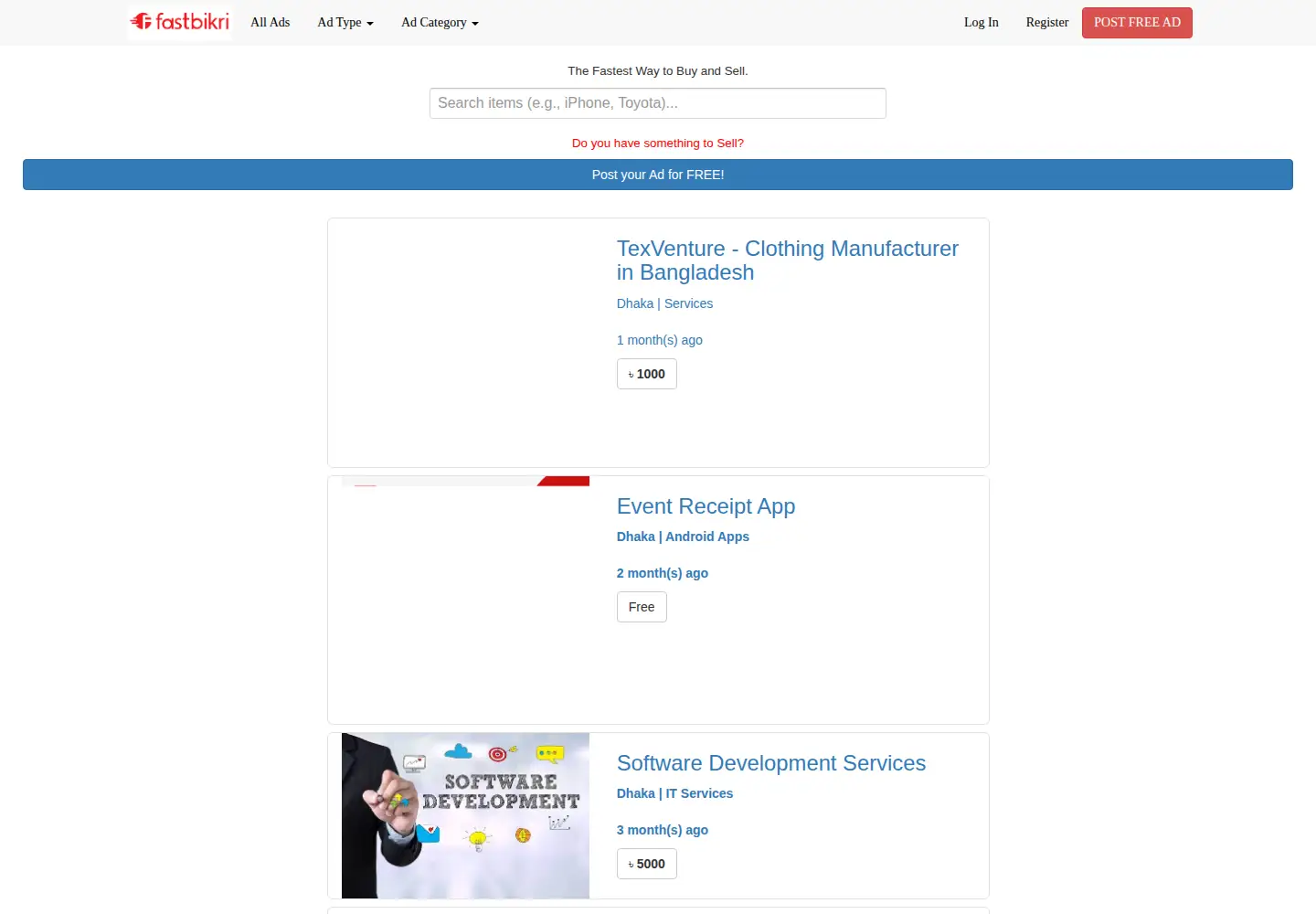
Task: Focus the Search items input field
Action: pos(658,103)
